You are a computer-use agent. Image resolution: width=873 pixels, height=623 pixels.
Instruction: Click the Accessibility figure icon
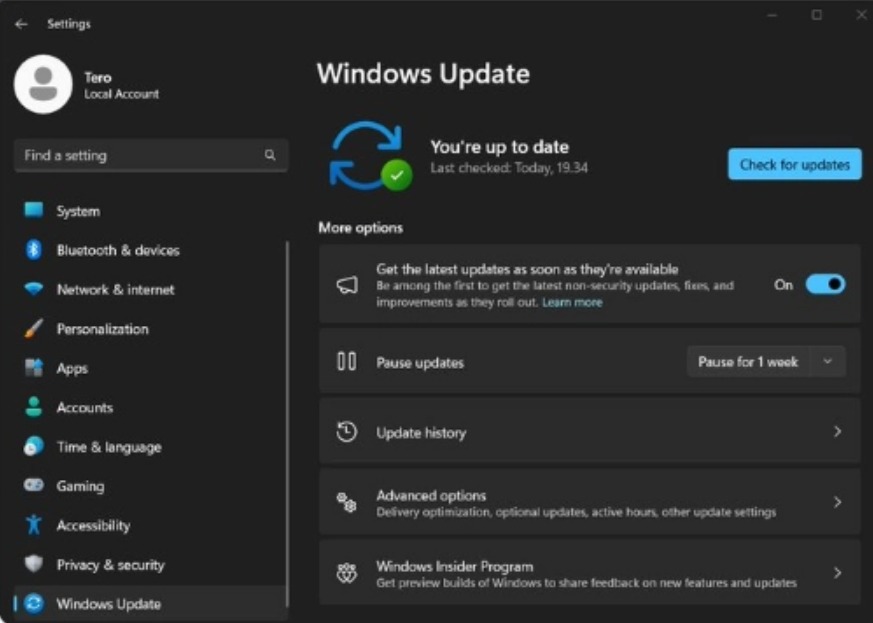click(31, 525)
